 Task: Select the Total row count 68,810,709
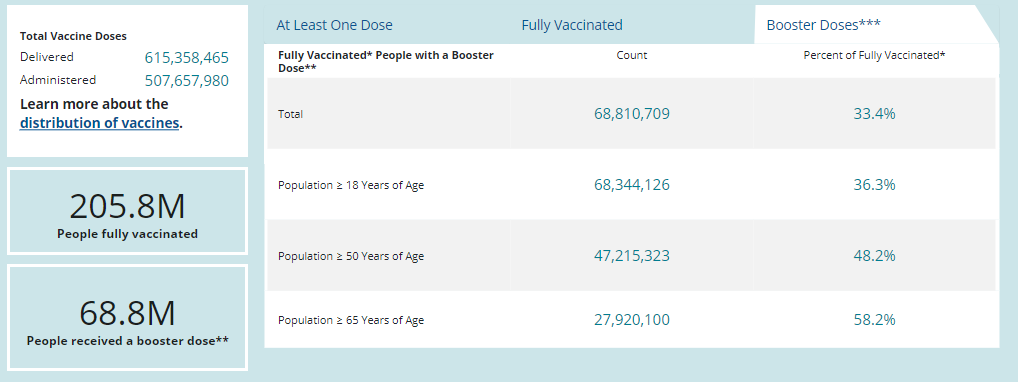pos(632,114)
